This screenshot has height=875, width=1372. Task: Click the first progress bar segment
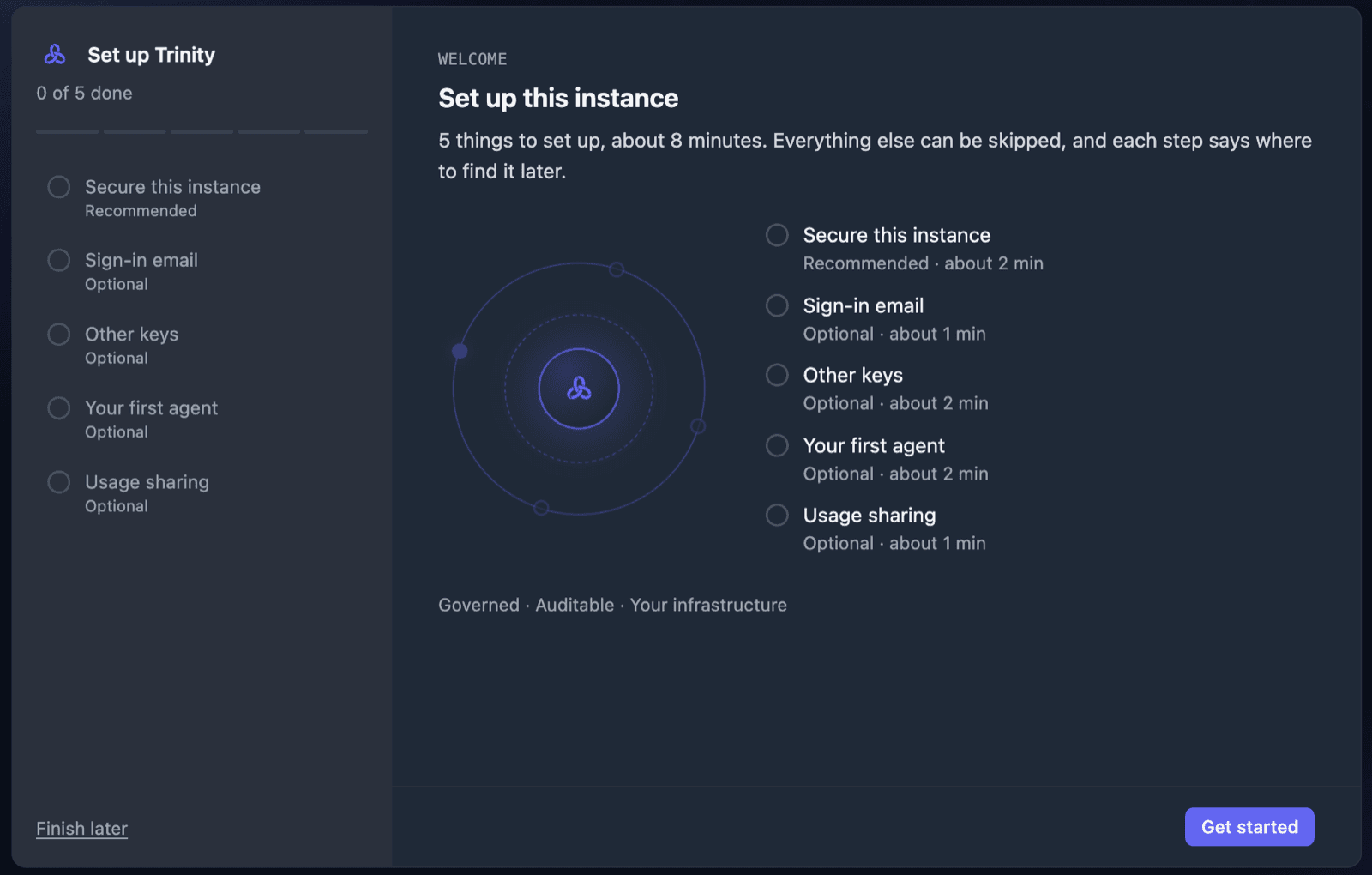coord(68,131)
